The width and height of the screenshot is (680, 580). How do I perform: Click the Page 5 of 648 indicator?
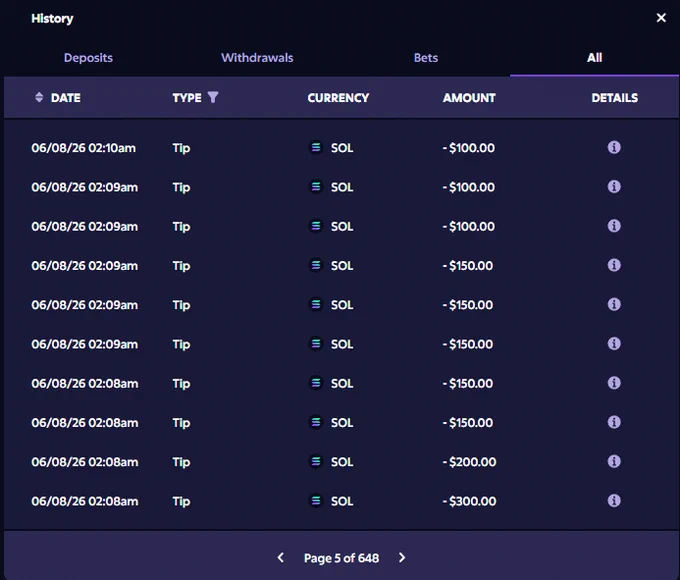coord(341,558)
